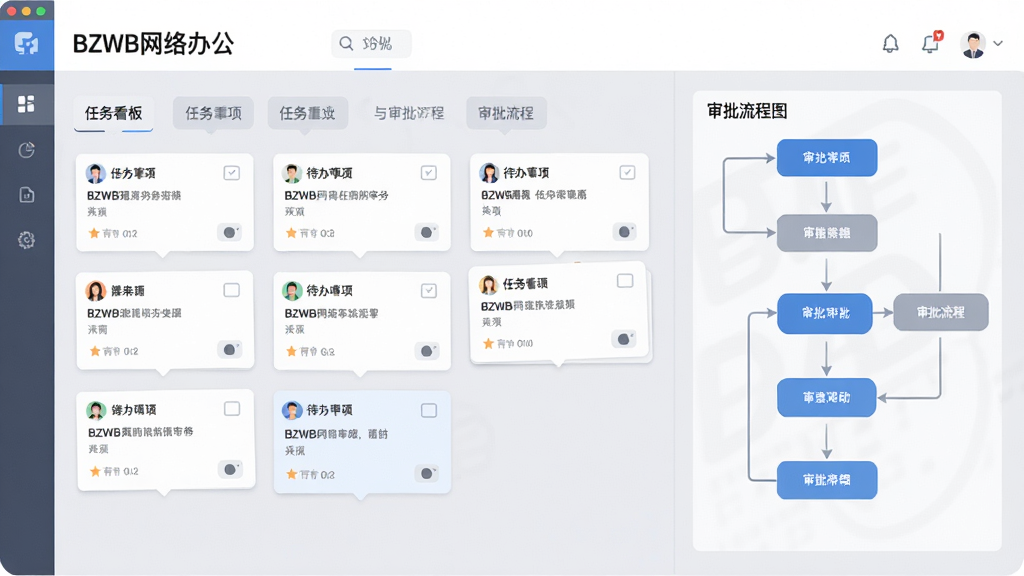Check the box on blue highlighted card
This screenshot has height=576, width=1024.
pyautogui.click(x=428, y=410)
